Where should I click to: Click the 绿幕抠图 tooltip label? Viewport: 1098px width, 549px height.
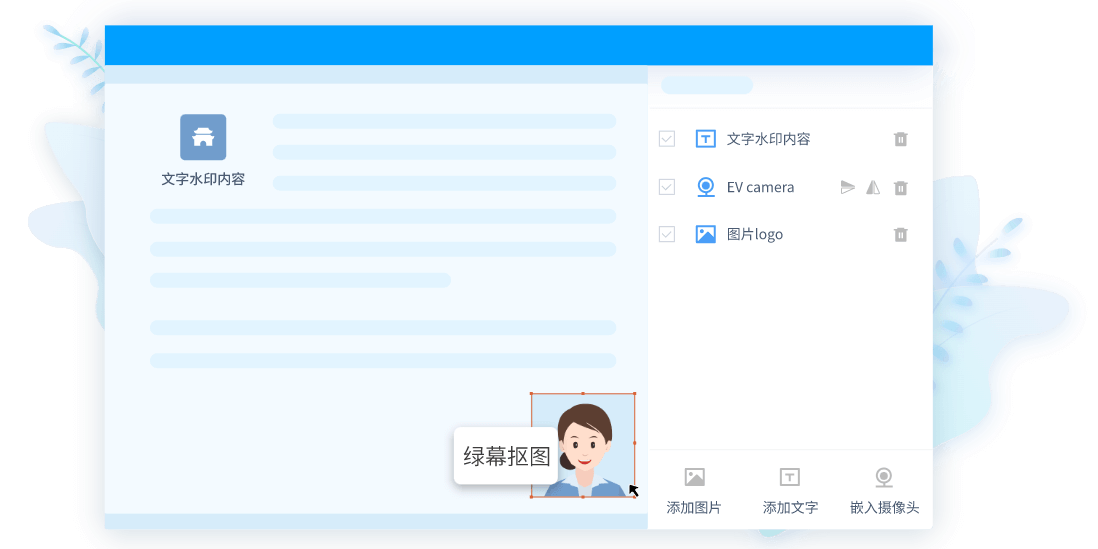[x=507, y=456]
